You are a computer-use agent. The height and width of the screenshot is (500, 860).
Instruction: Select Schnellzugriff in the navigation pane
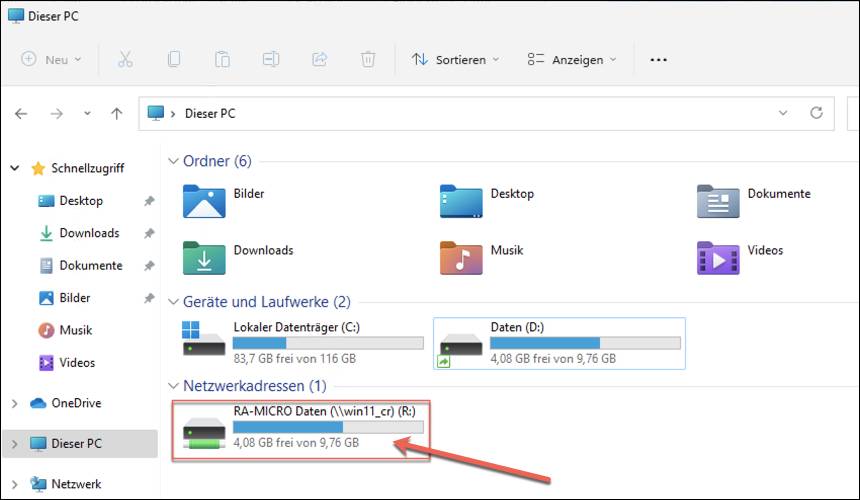tap(78, 168)
